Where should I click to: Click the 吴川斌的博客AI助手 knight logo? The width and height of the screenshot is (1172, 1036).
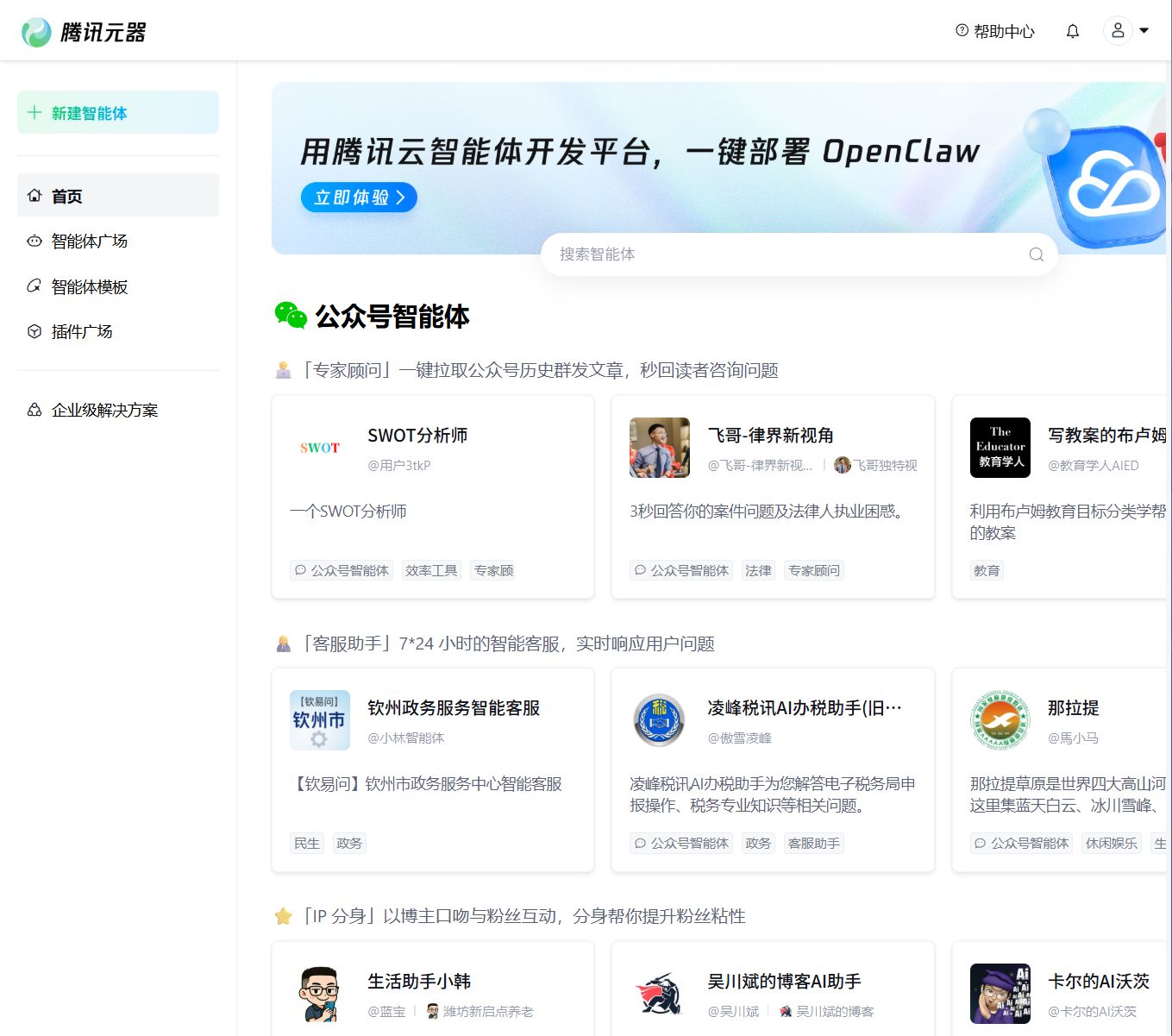(x=660, y=994)
